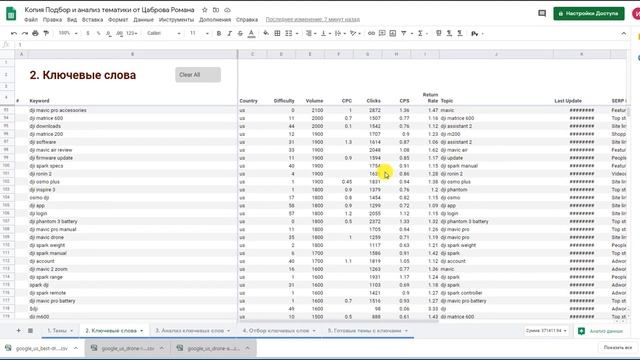Format as percent with % icon
The width and height of the screenshot is (640, 360).
coord(98,33)
